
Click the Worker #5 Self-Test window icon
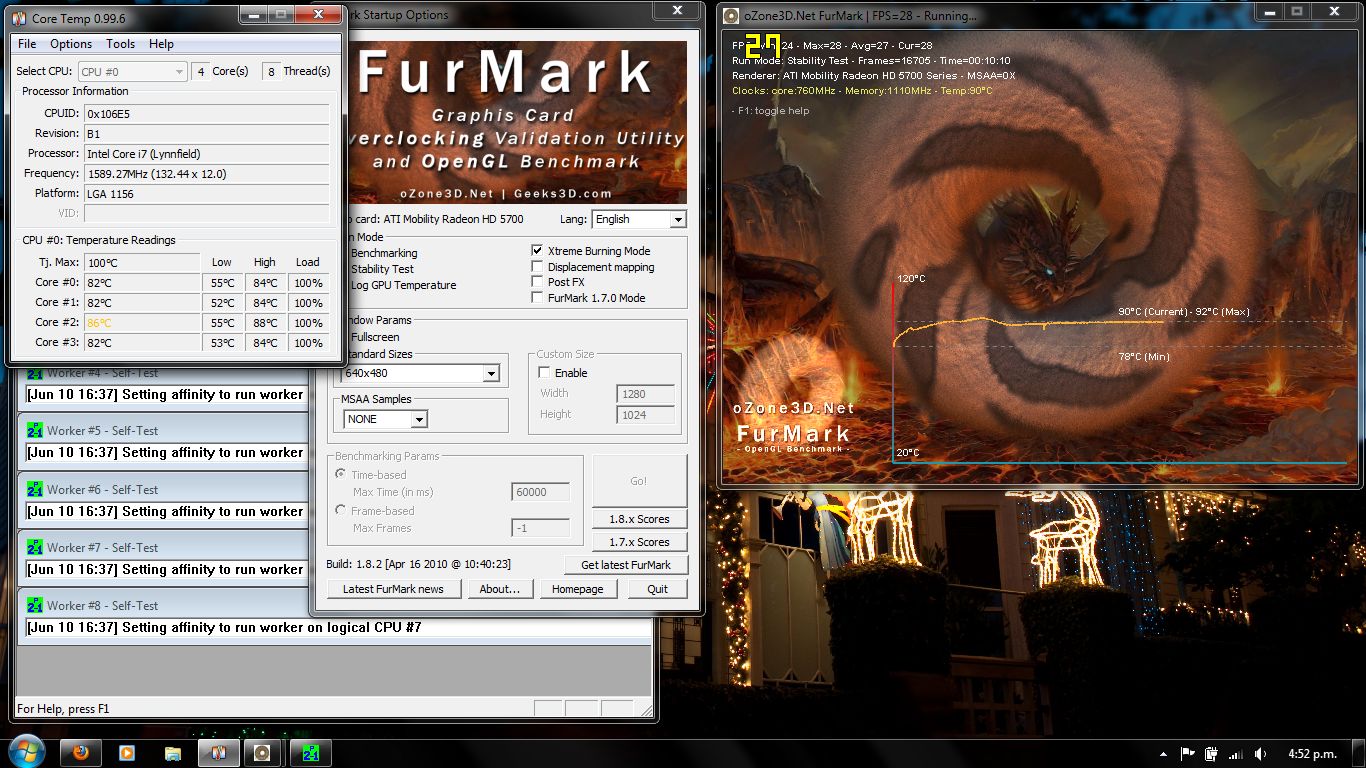tap(35, 431)
